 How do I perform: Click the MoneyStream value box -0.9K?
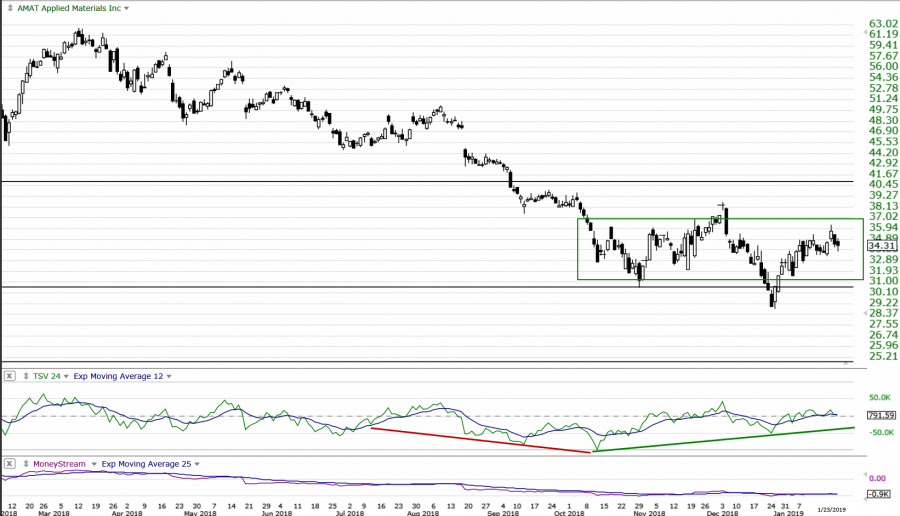878,494
